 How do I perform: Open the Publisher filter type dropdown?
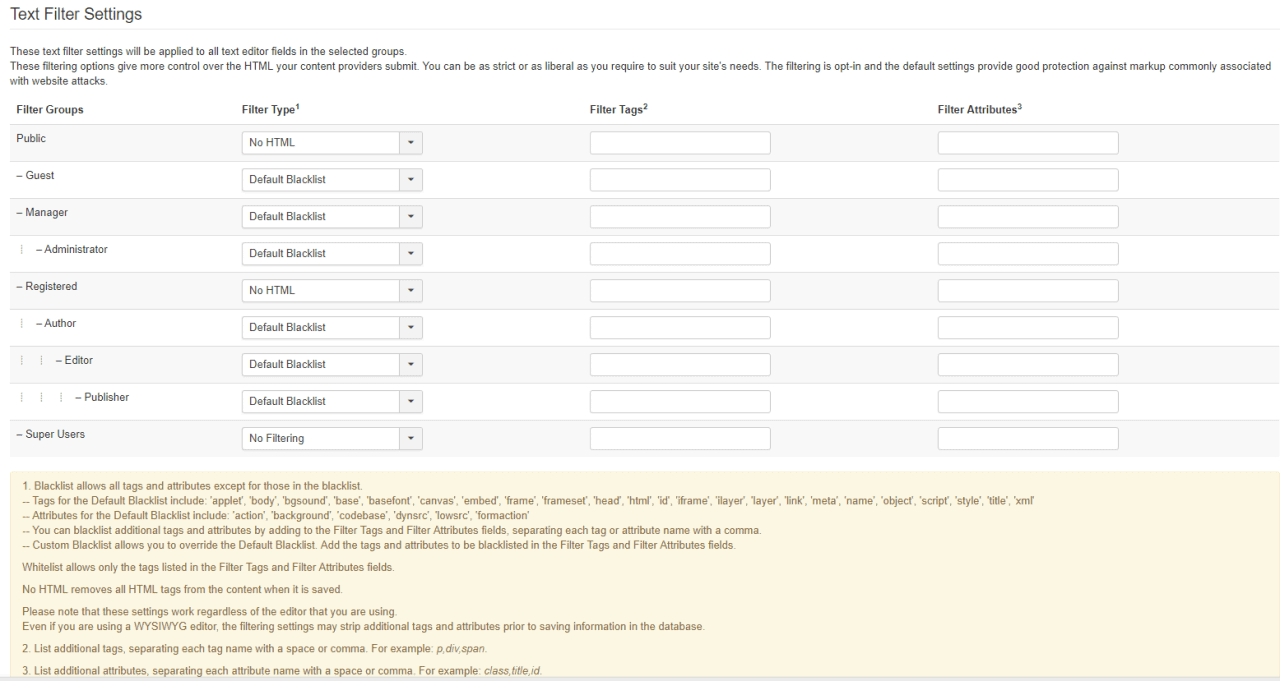click(332, 402)
